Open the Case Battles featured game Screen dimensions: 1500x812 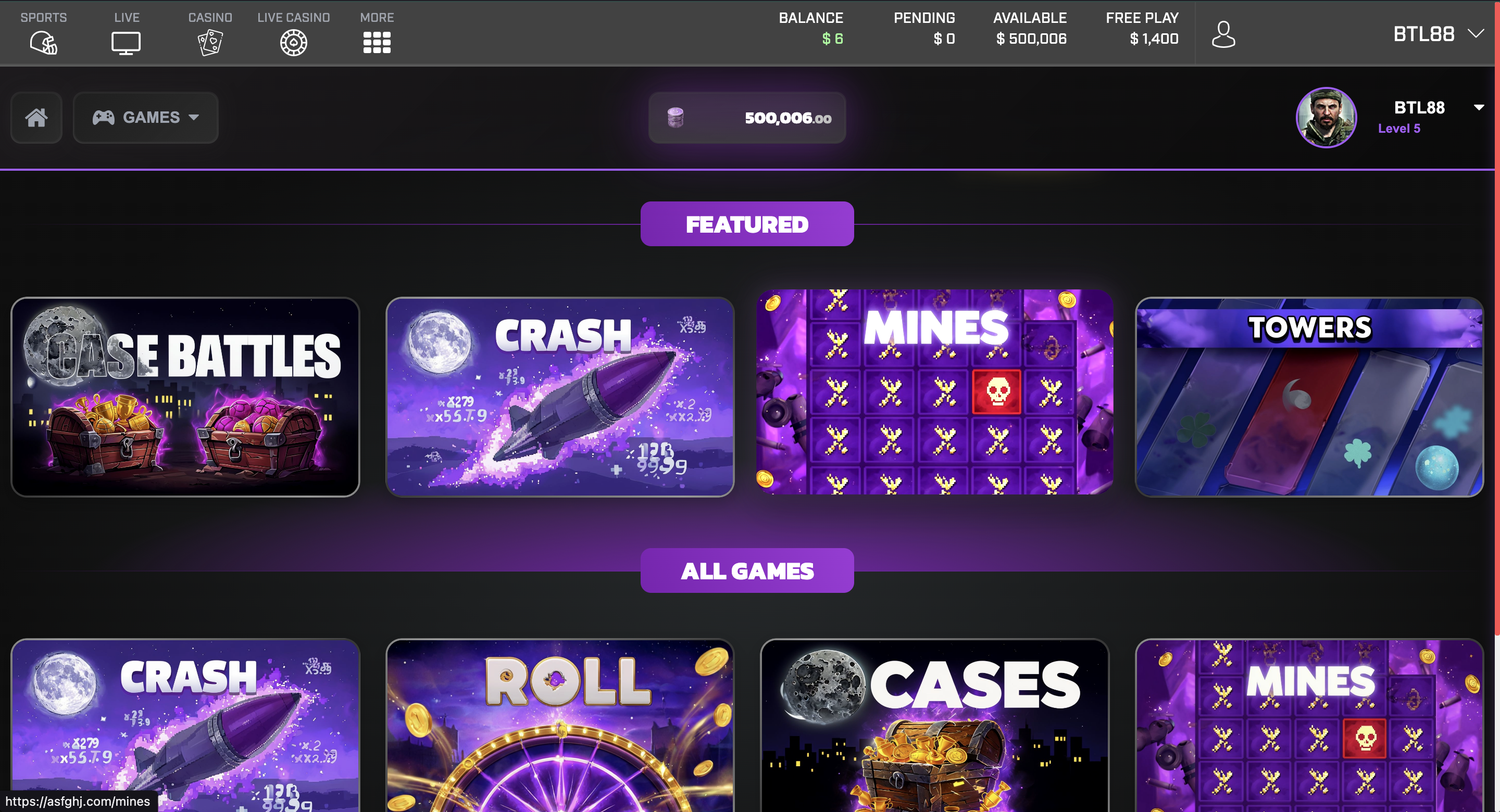tap(185, 397)
